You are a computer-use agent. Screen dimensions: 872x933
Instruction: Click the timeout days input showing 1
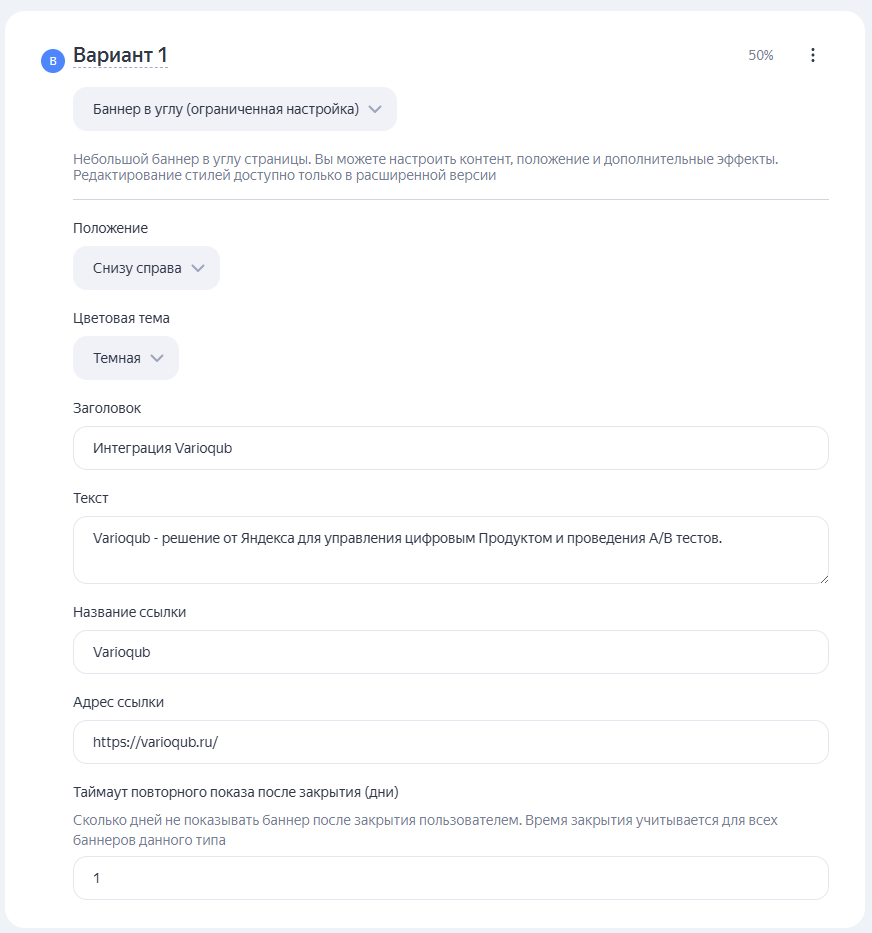coord(451,878)
